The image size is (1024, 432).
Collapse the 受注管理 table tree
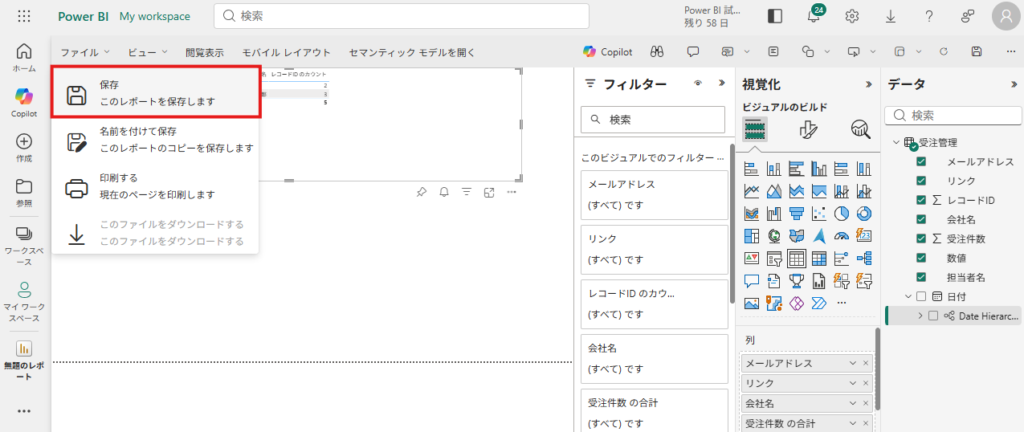point(896,143)
